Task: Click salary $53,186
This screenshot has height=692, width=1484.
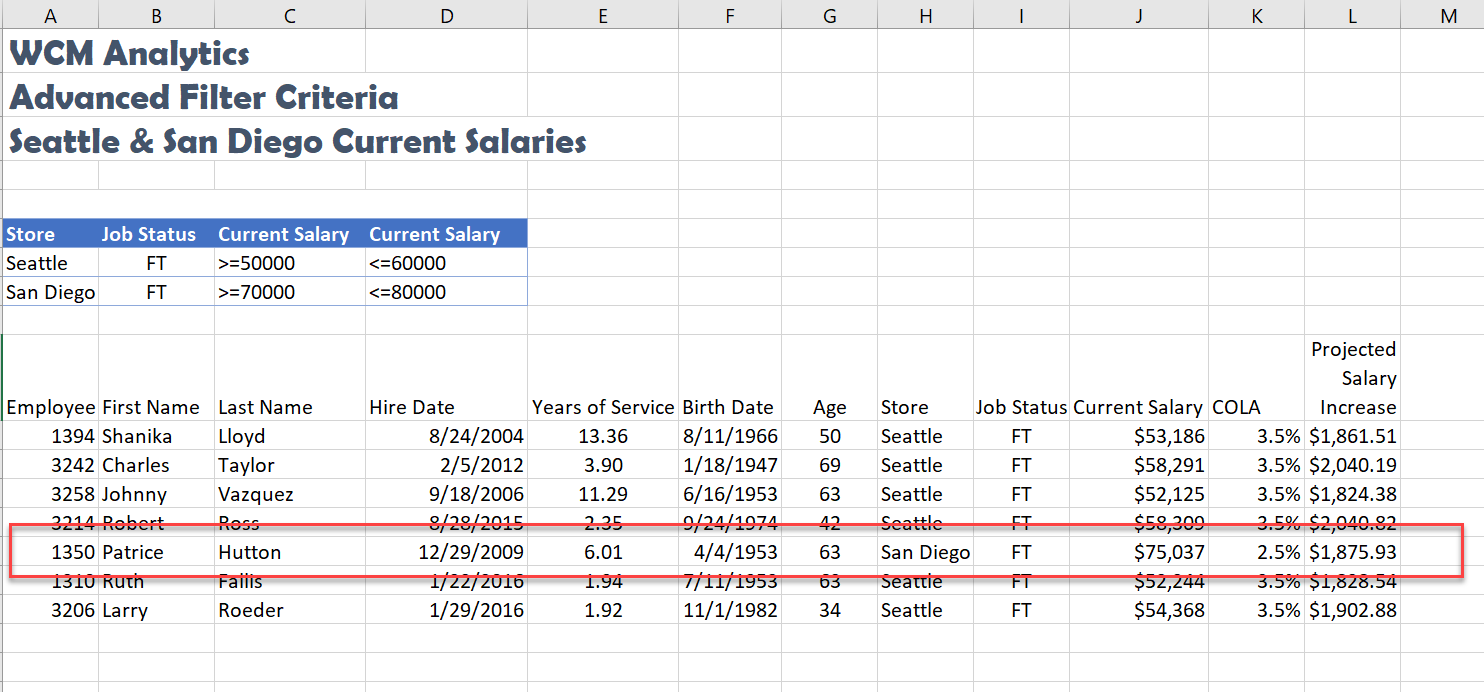Action: (x=1138, y=436)
